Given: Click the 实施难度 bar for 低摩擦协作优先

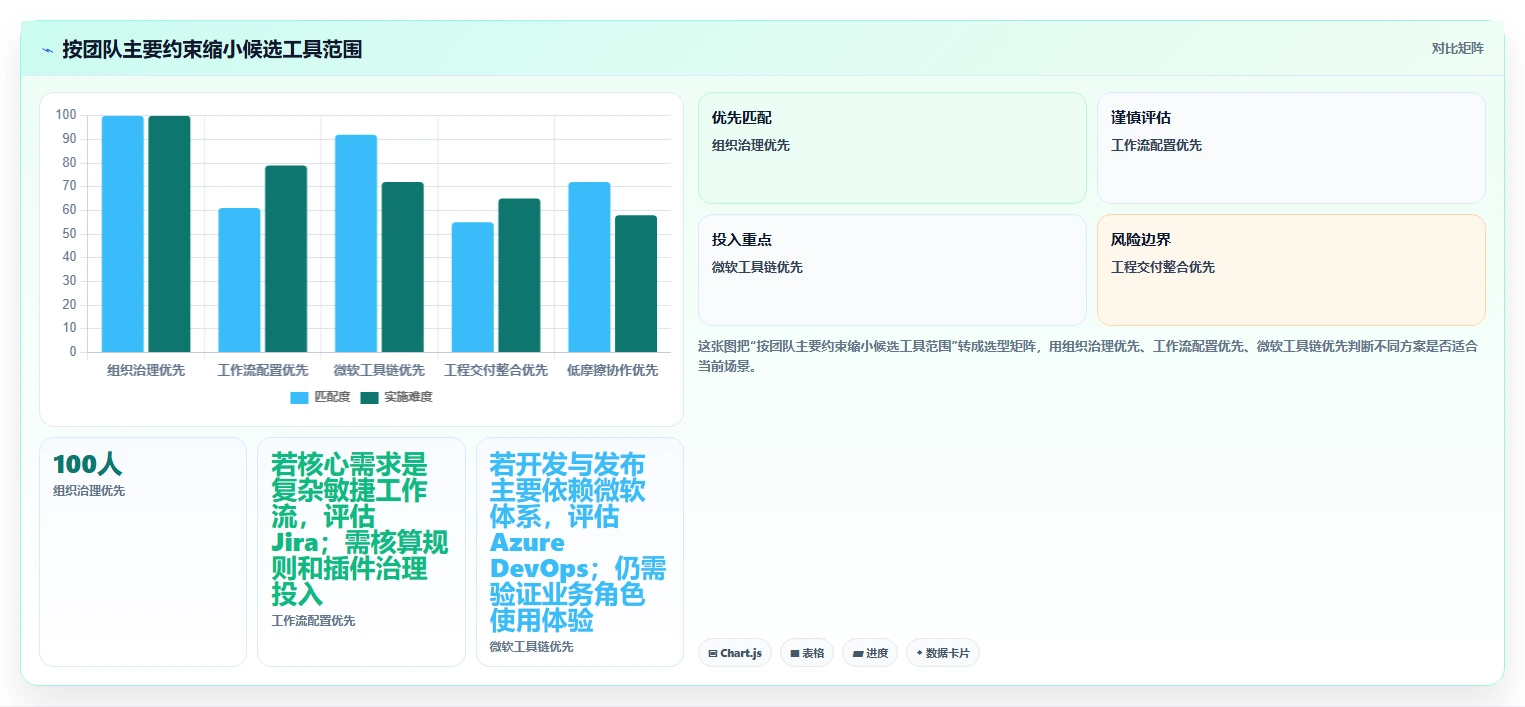Looking at the screenshot, I should 636,283.
